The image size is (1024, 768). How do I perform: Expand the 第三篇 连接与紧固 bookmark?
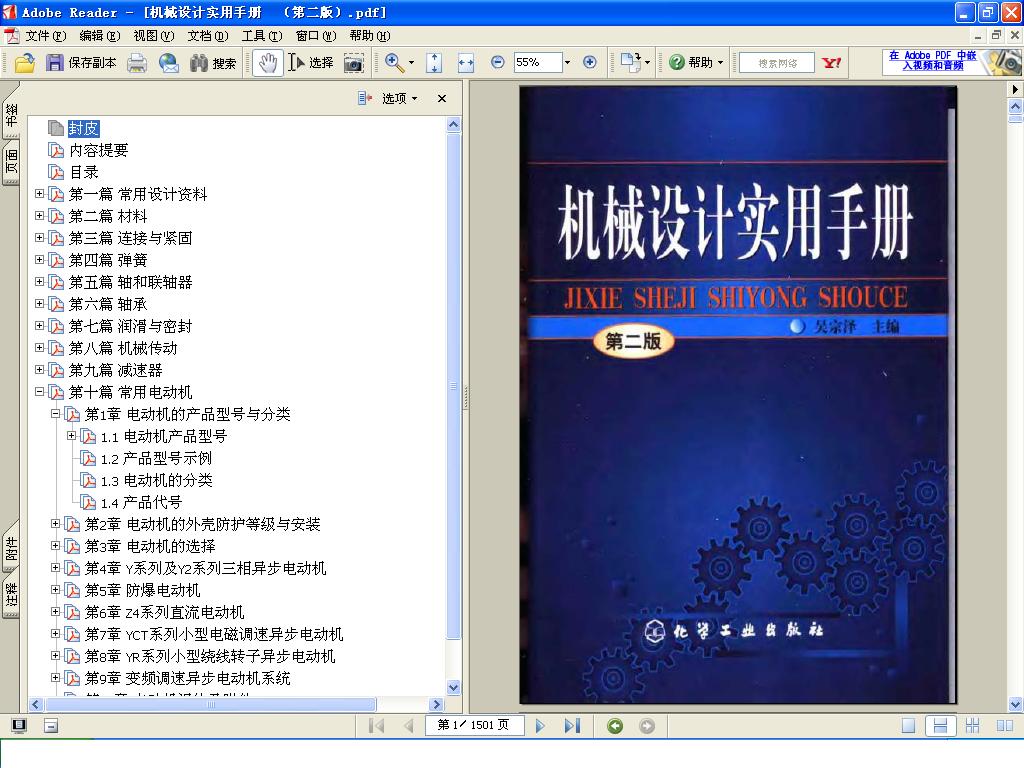39,238
